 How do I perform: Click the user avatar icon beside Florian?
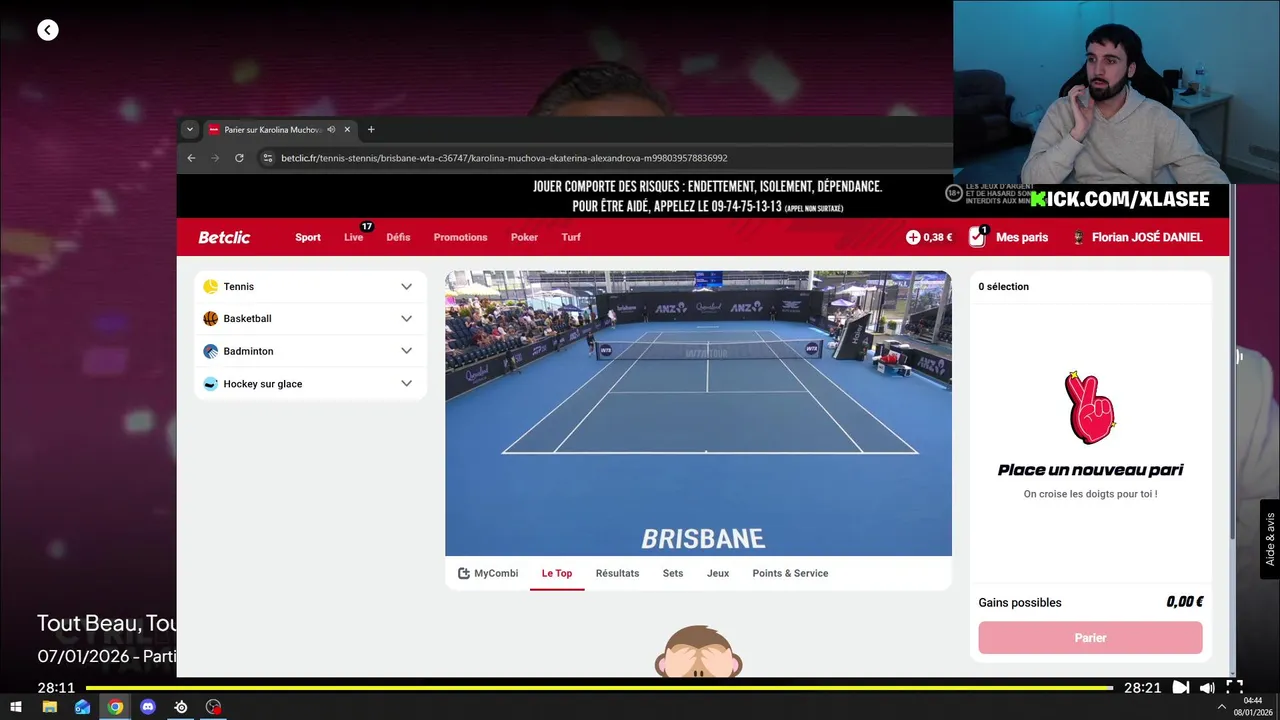pos(1078,237)
